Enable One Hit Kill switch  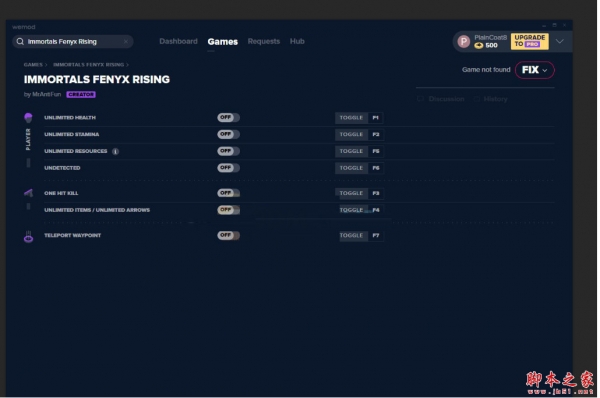(x=228, y=193)
